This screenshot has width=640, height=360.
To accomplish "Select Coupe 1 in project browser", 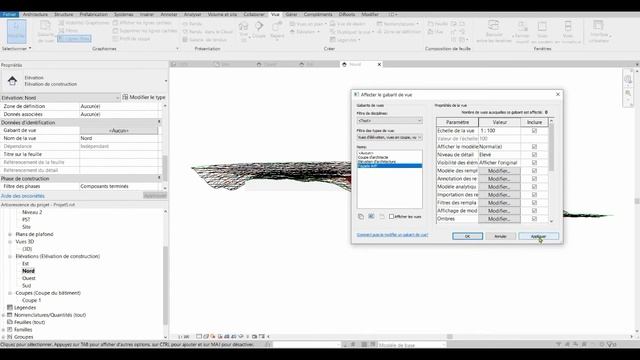I will pyautogui.click(x=31, y=300).
